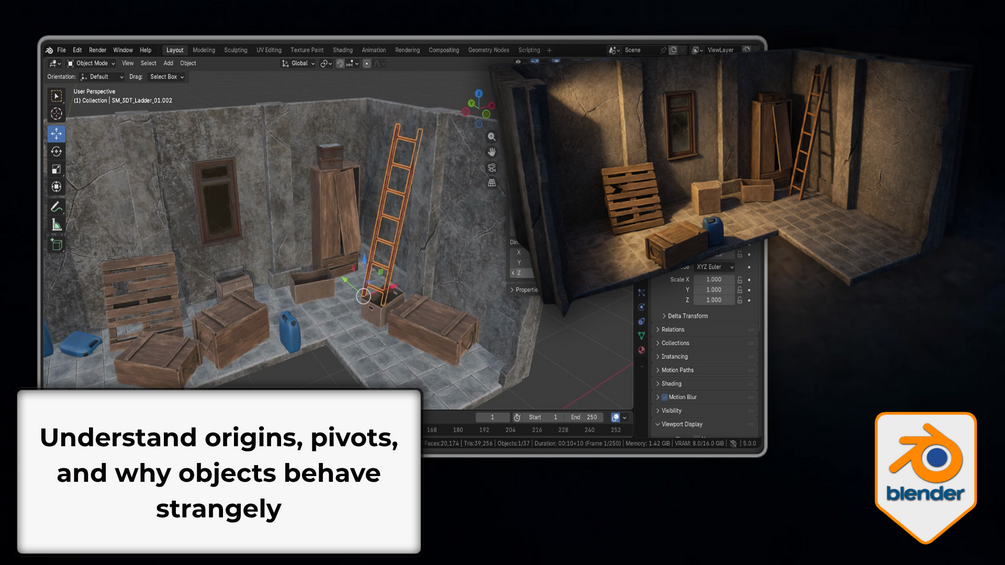Expand the Shading panel in properties
The height and width of the screenshot is (565, 1005).
click(x=705, y=383)
